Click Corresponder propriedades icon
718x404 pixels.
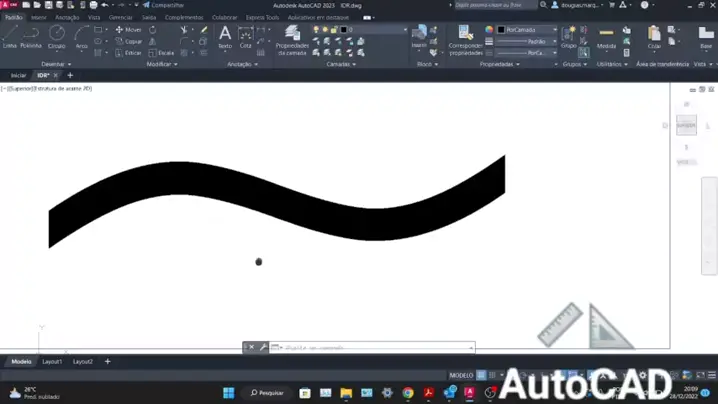[x=465, y=39]
